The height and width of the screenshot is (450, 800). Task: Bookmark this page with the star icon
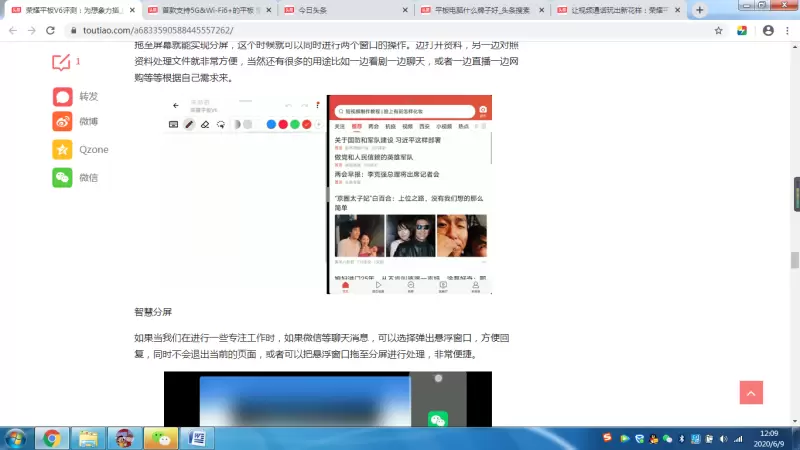pos(718,30)
